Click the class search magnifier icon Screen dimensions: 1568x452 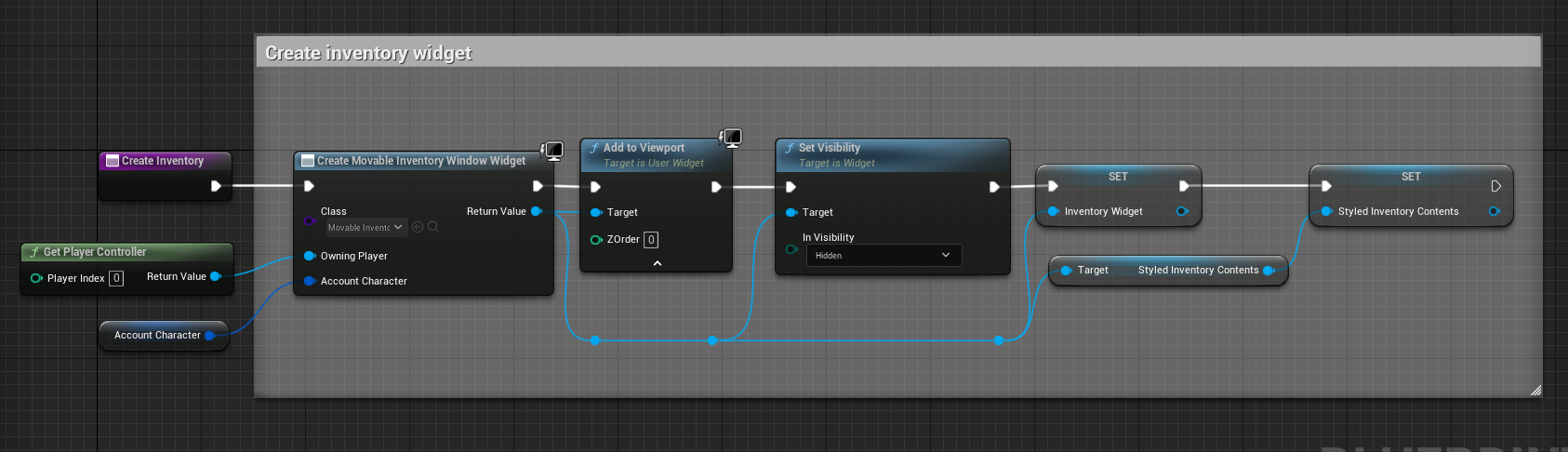pos(432,227)
